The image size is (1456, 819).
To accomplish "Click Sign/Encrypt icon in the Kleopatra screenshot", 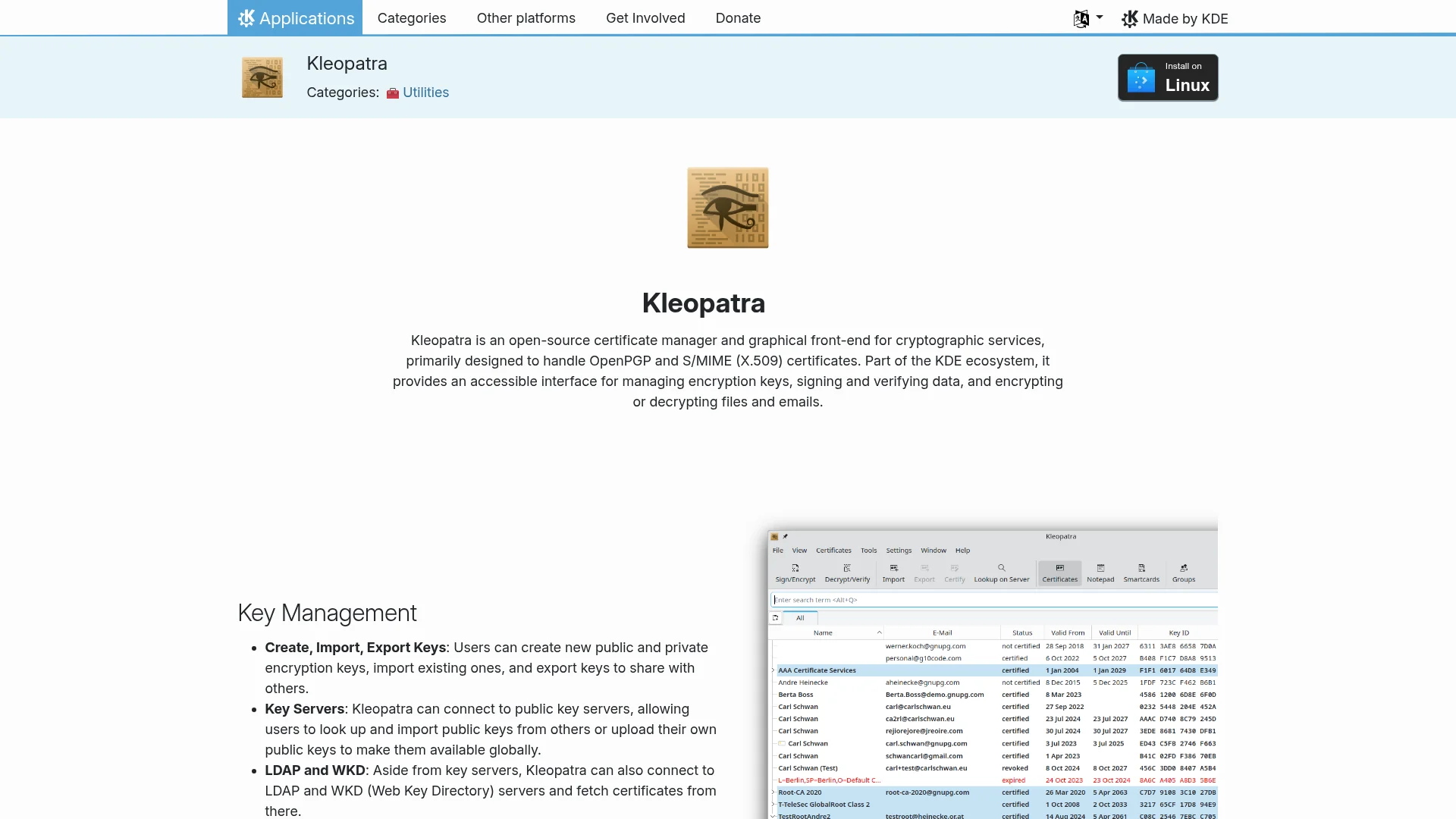I will tap(795, 568).
